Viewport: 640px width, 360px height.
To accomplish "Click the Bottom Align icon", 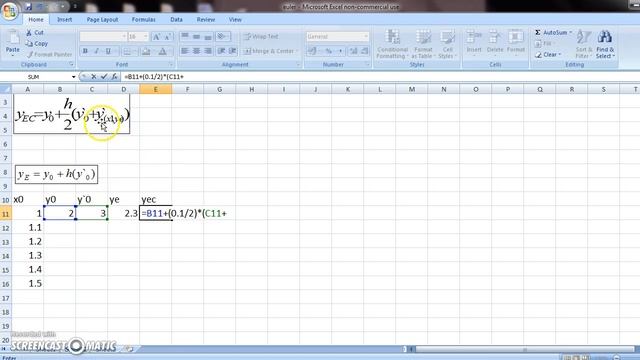I will point(208,36).
